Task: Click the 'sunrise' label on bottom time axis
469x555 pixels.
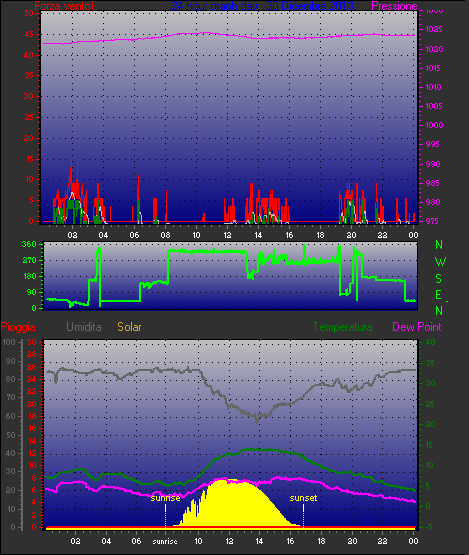Action: tap(165, 541)
